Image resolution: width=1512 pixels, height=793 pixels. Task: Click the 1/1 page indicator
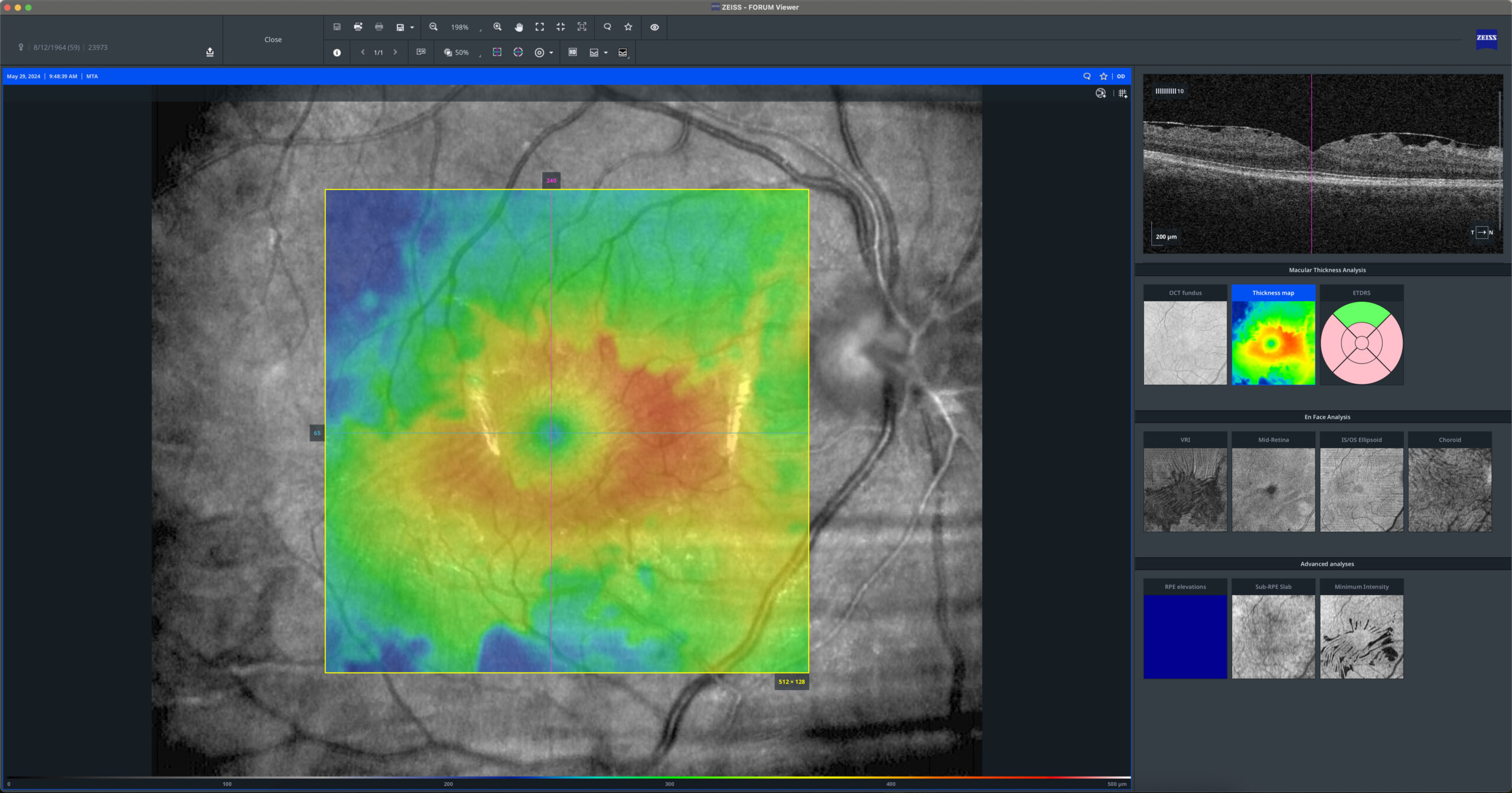click(379, 53)
